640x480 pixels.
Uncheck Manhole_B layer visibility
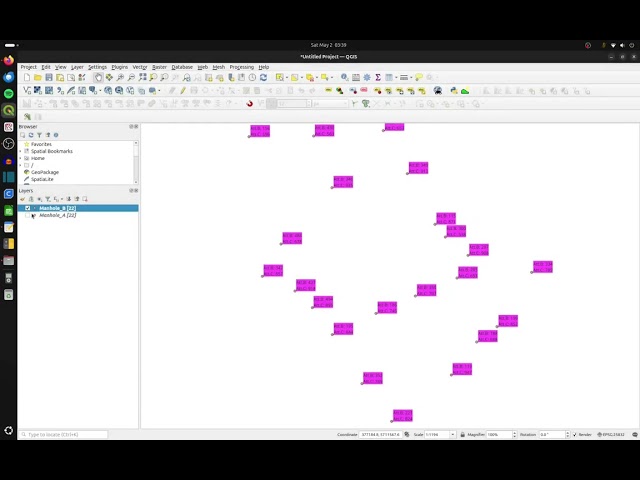click(28, 208)
